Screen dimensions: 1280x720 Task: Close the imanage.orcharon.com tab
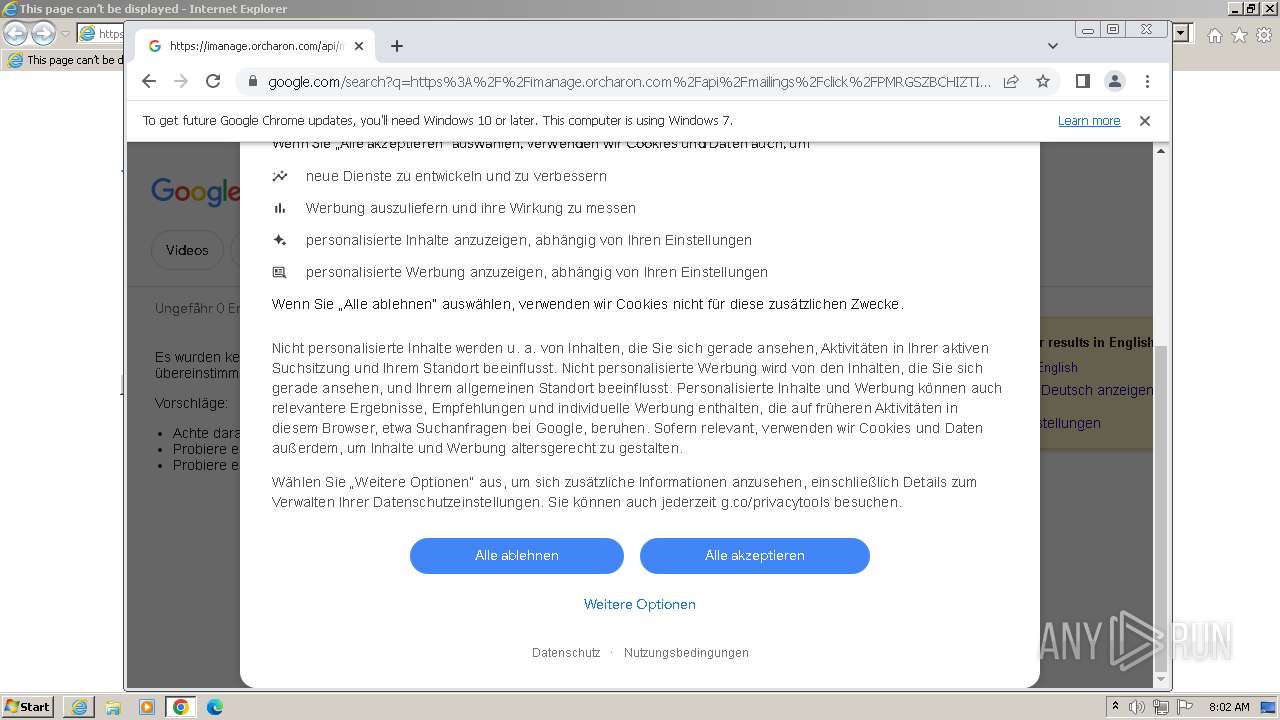pos(359,46)
